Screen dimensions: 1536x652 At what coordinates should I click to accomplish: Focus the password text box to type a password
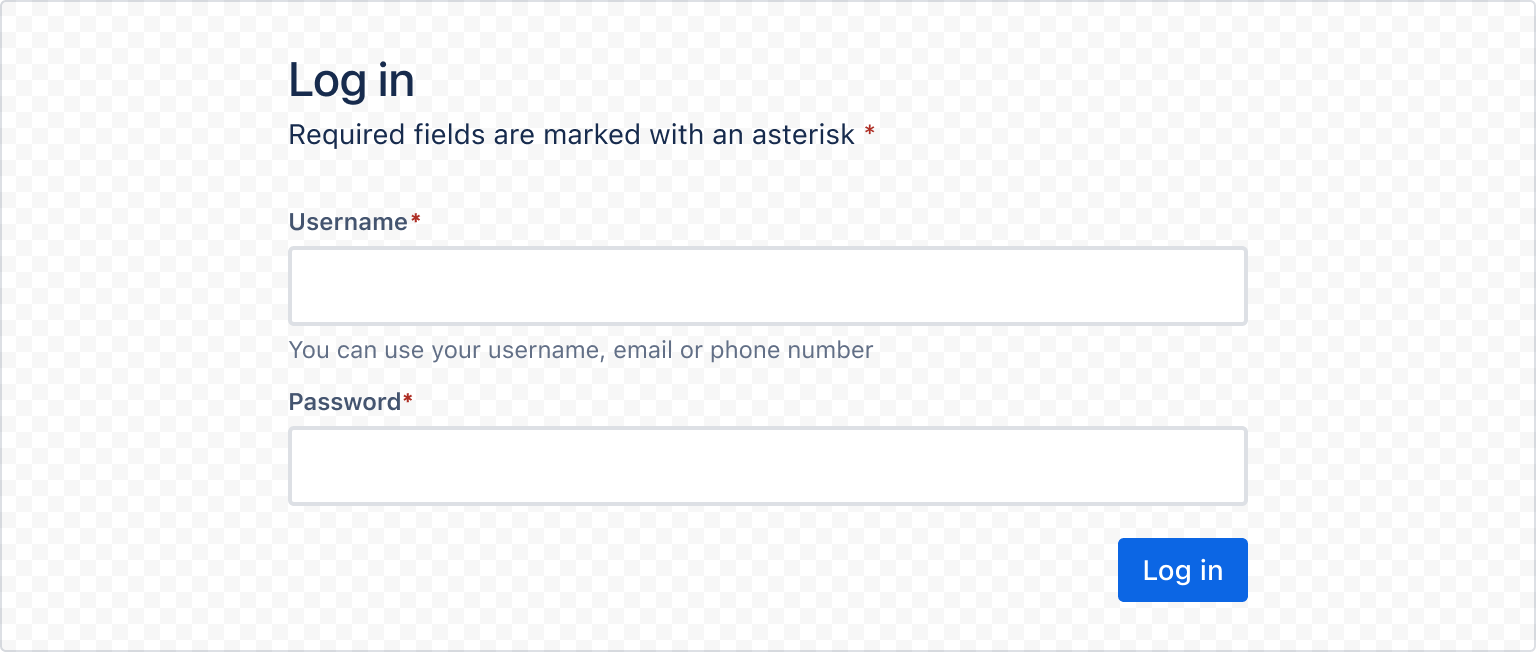pos(767,466)
